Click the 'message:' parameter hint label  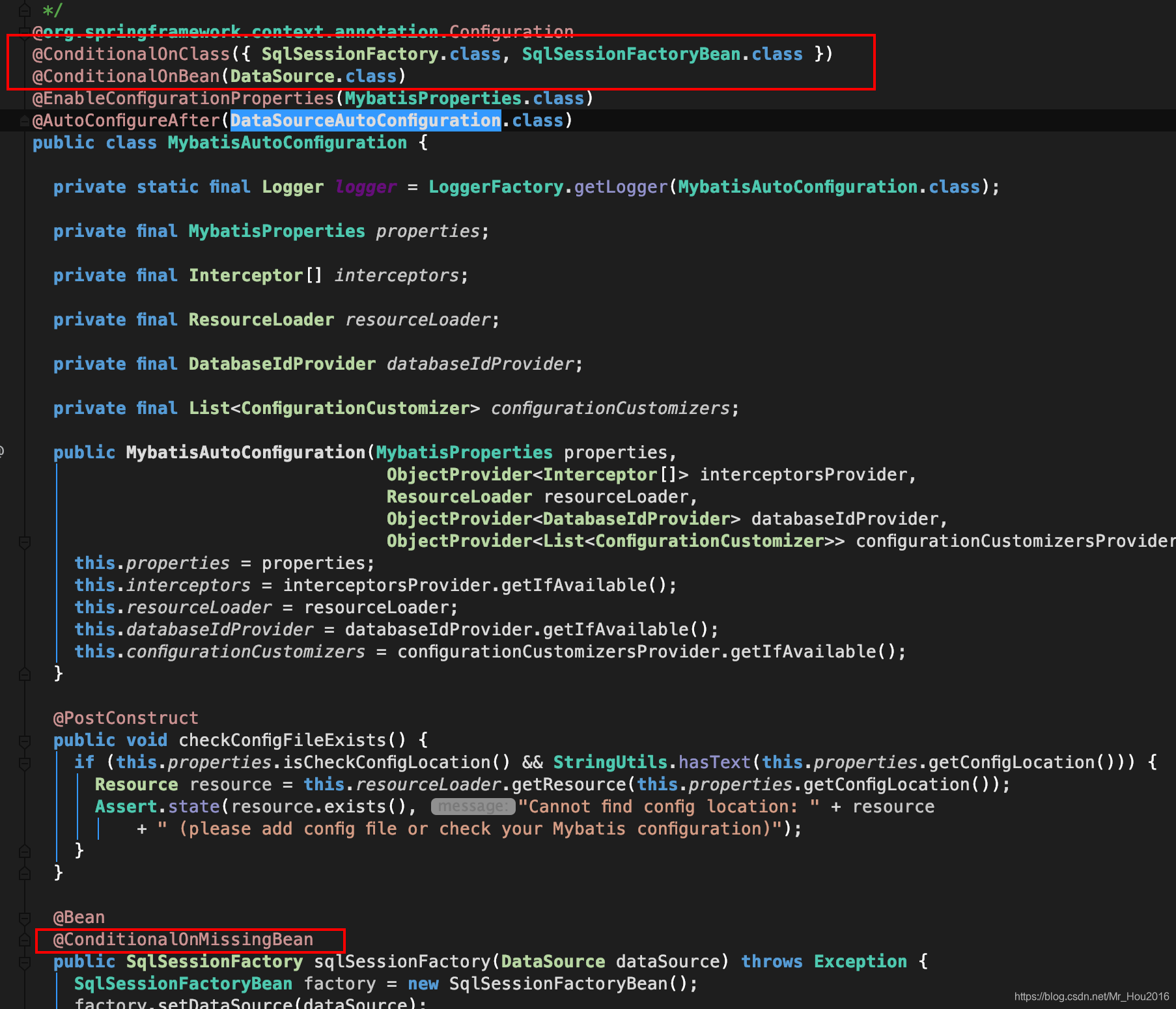pyautogui.click(x=473, y=807)
